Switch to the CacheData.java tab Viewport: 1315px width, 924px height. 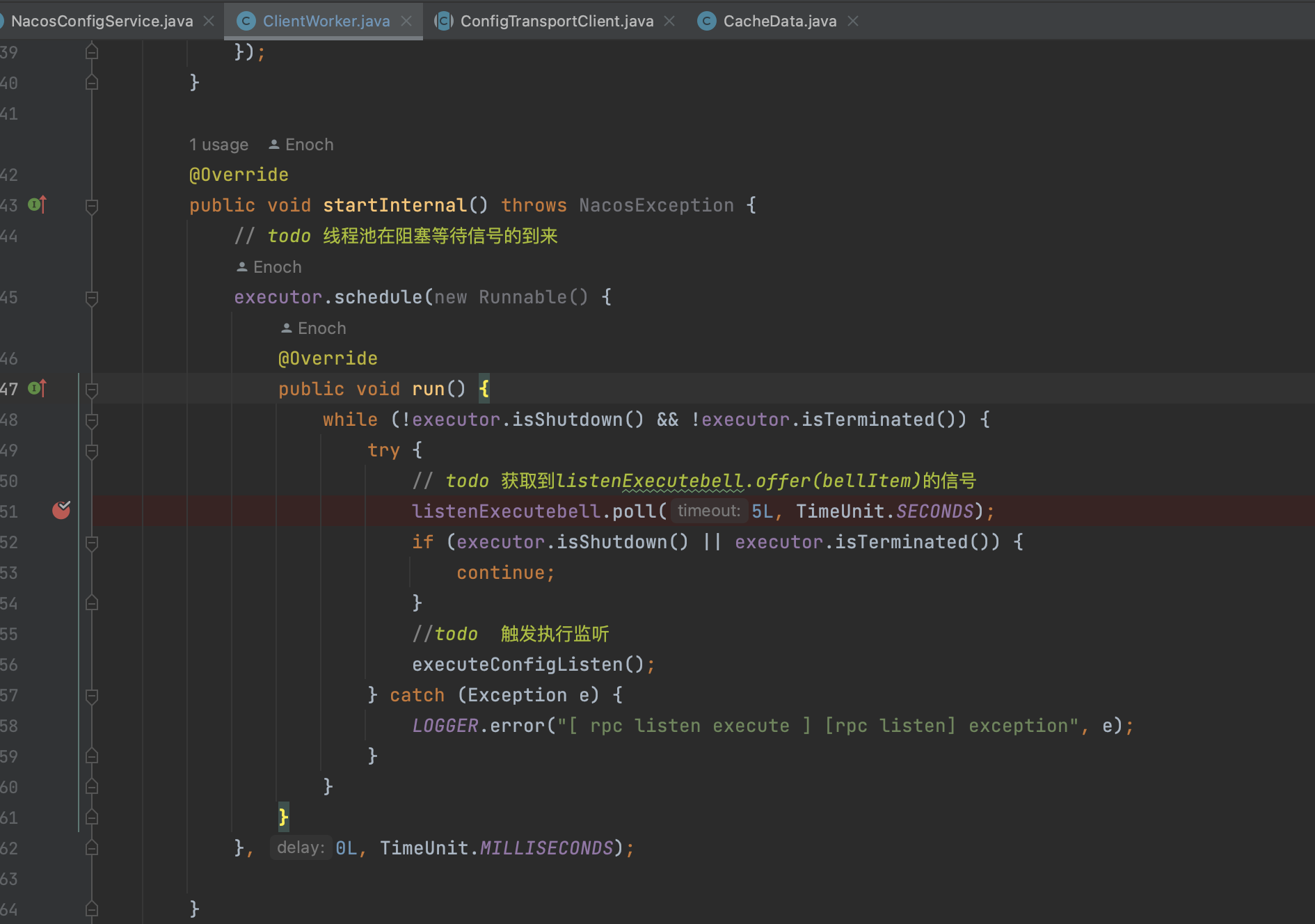click(x=780, y=21)
